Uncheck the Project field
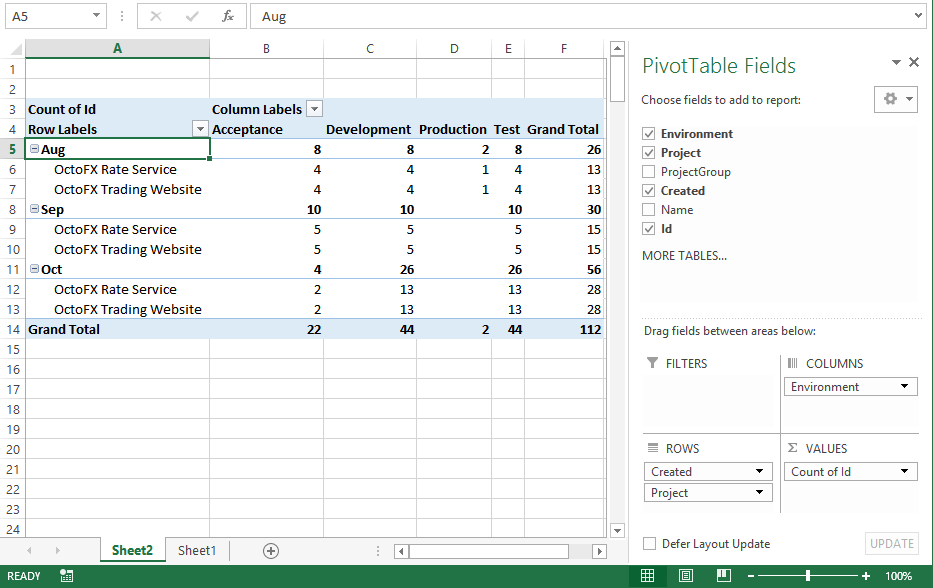This screenshot has width=933, height=588. tap(649, 153)
